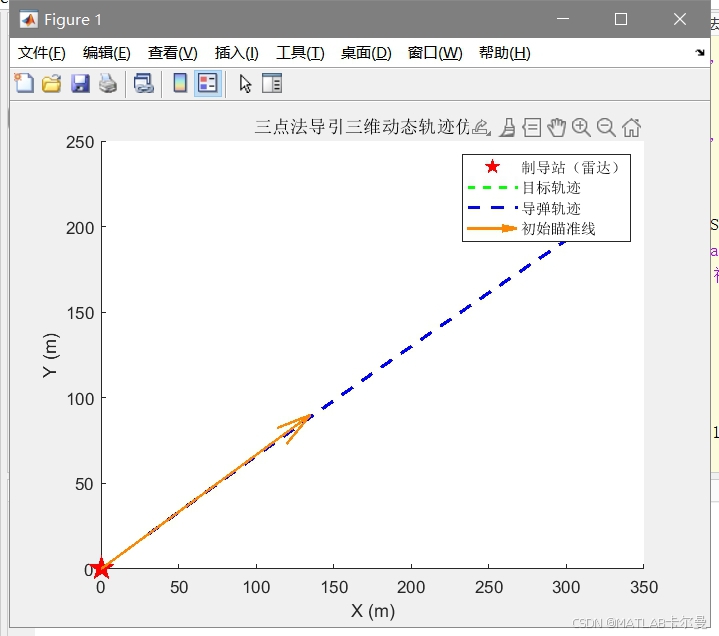The width and height of the screenshot is (719, 636).
Task: Open the 插入(I) menu
Action: click(x=237, y=53)
